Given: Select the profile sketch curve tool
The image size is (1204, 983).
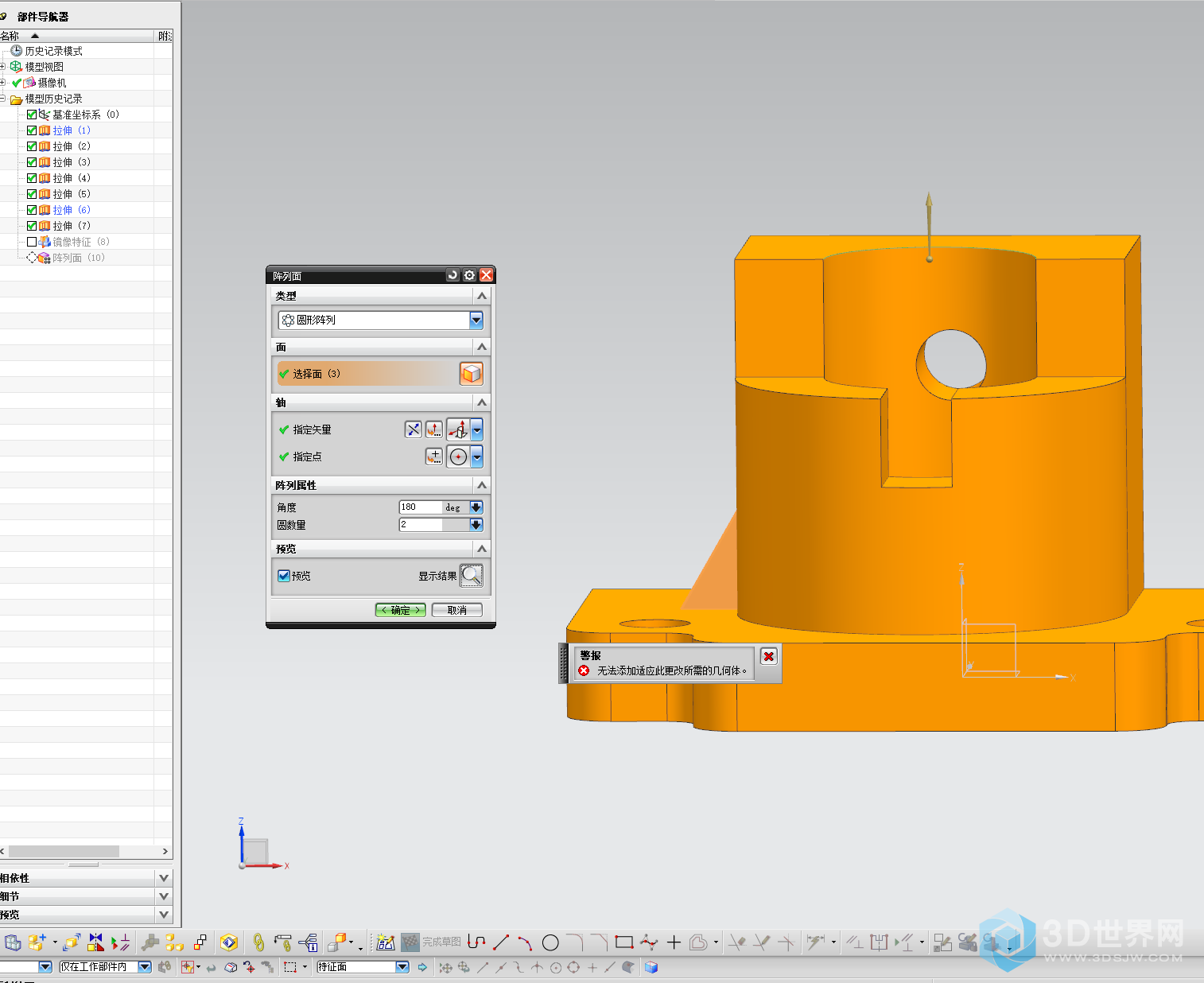Looking at the screenshot, I should click(x=476, y=942).
